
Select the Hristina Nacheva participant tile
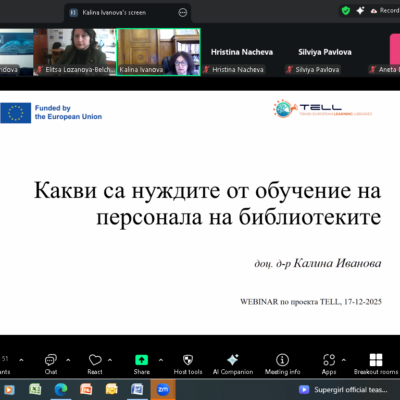pyautogui.click(x=242, y=52)
